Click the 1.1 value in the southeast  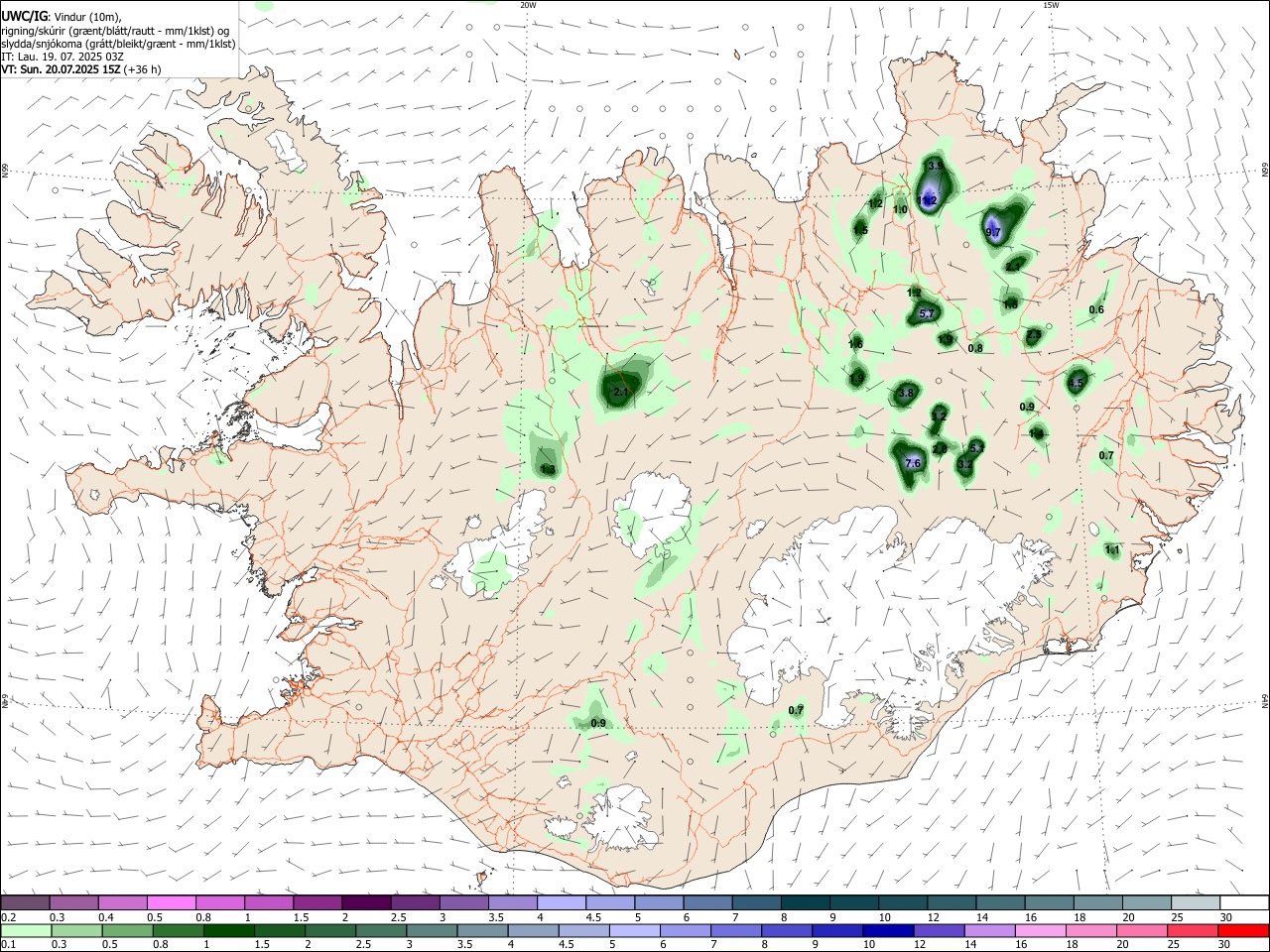[1112, 550]
